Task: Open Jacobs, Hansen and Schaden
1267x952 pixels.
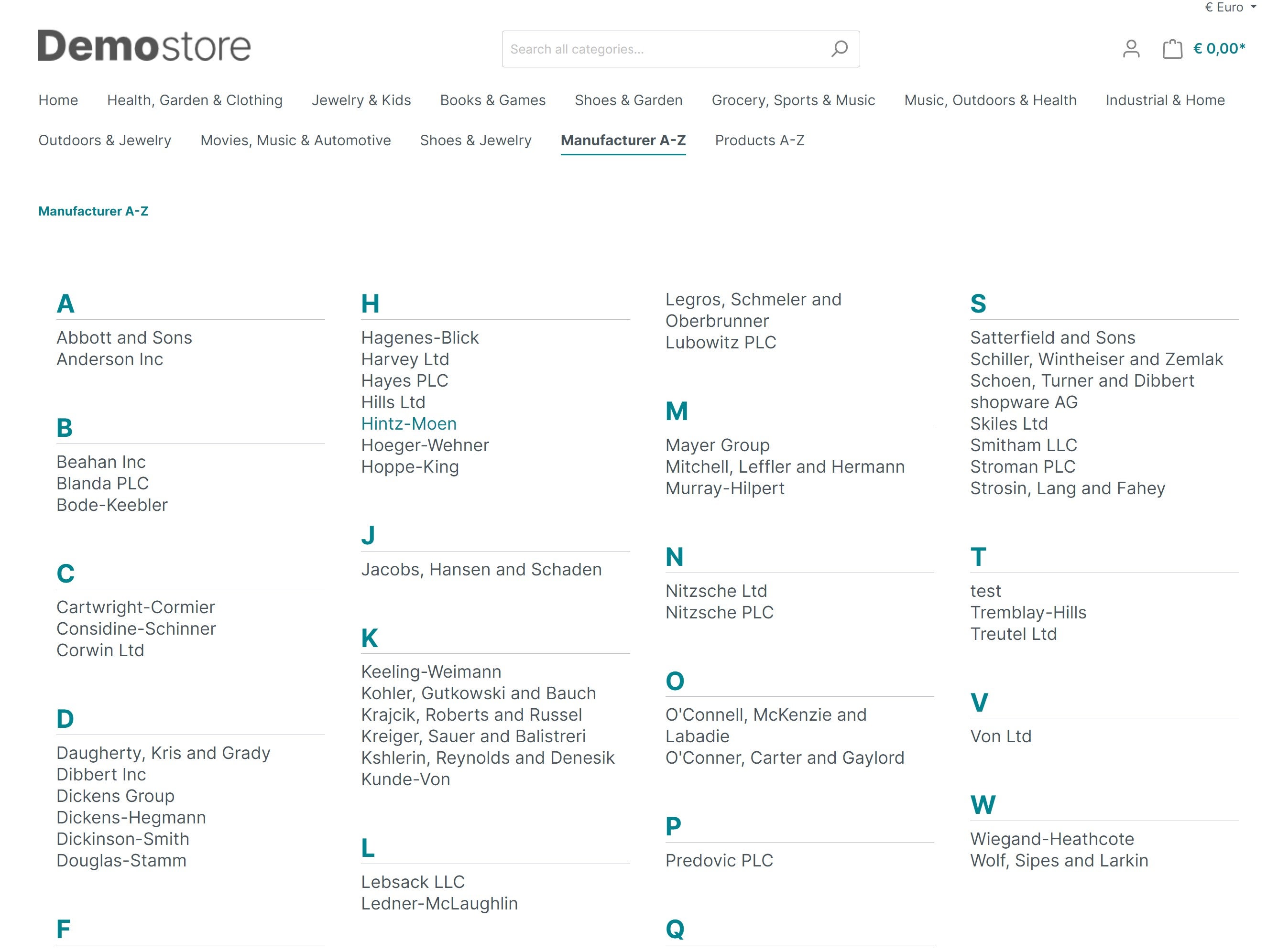Action: click(x=482, y=570)
